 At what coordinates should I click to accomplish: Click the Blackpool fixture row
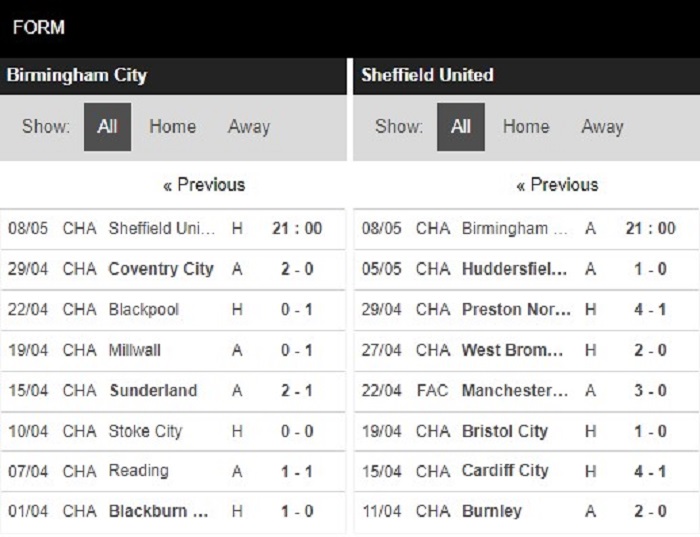tap(172, 310)
